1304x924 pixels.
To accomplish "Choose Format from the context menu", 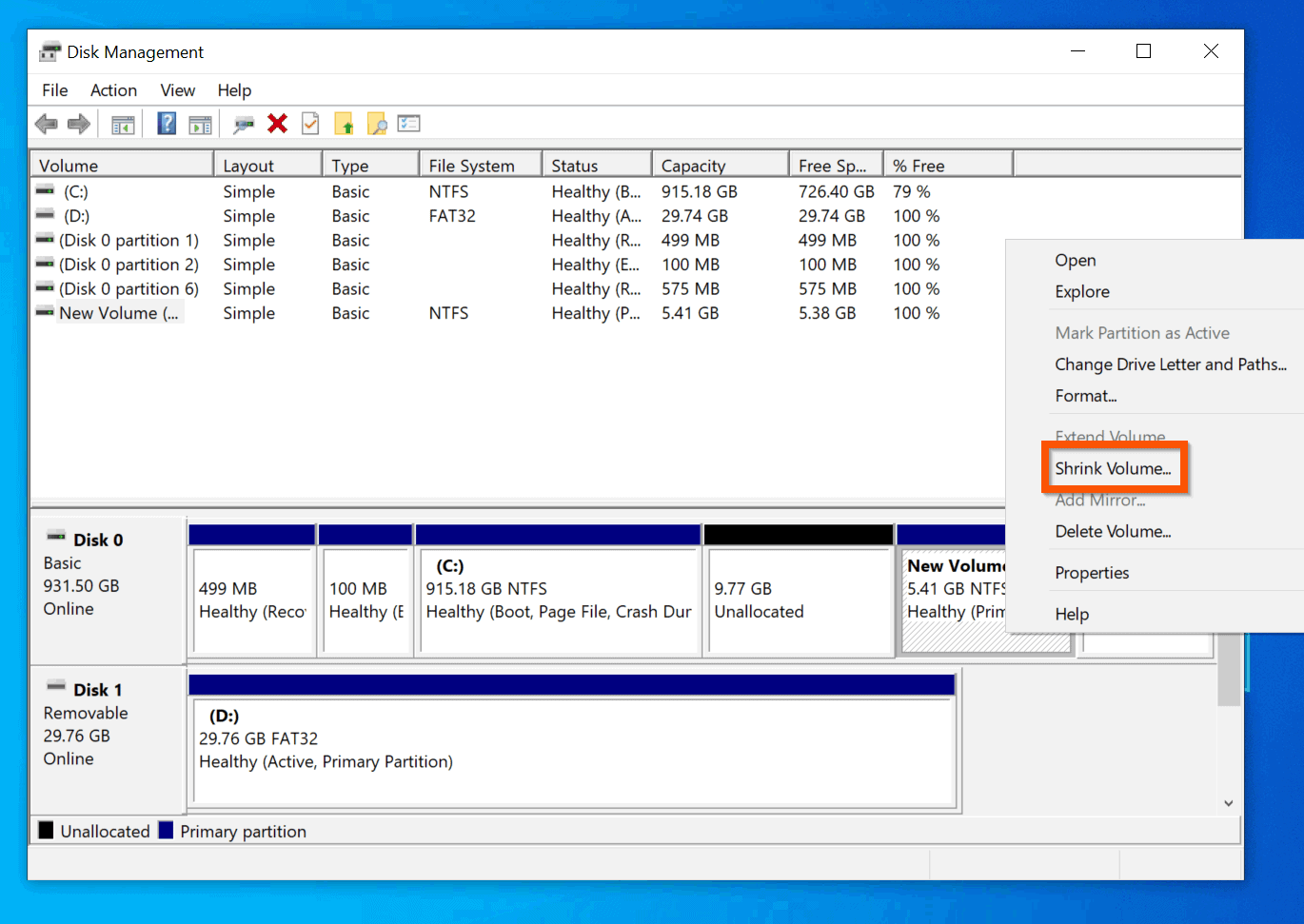I will pyautogui.click(x=1085, y=396).
